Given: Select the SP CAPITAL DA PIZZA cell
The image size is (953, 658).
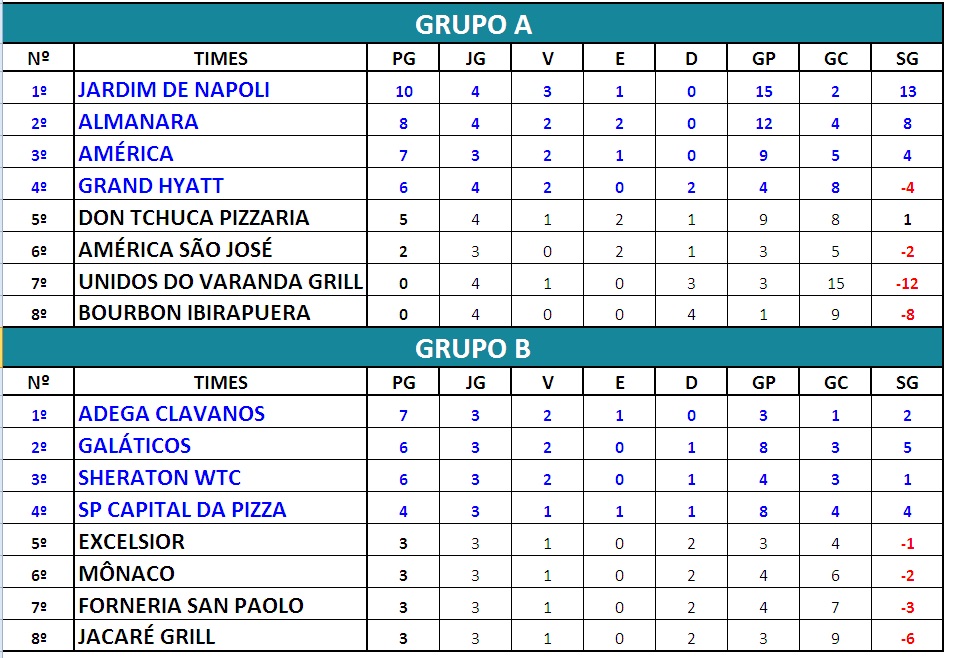Looking at the screenshot, I should coord(221,509).
